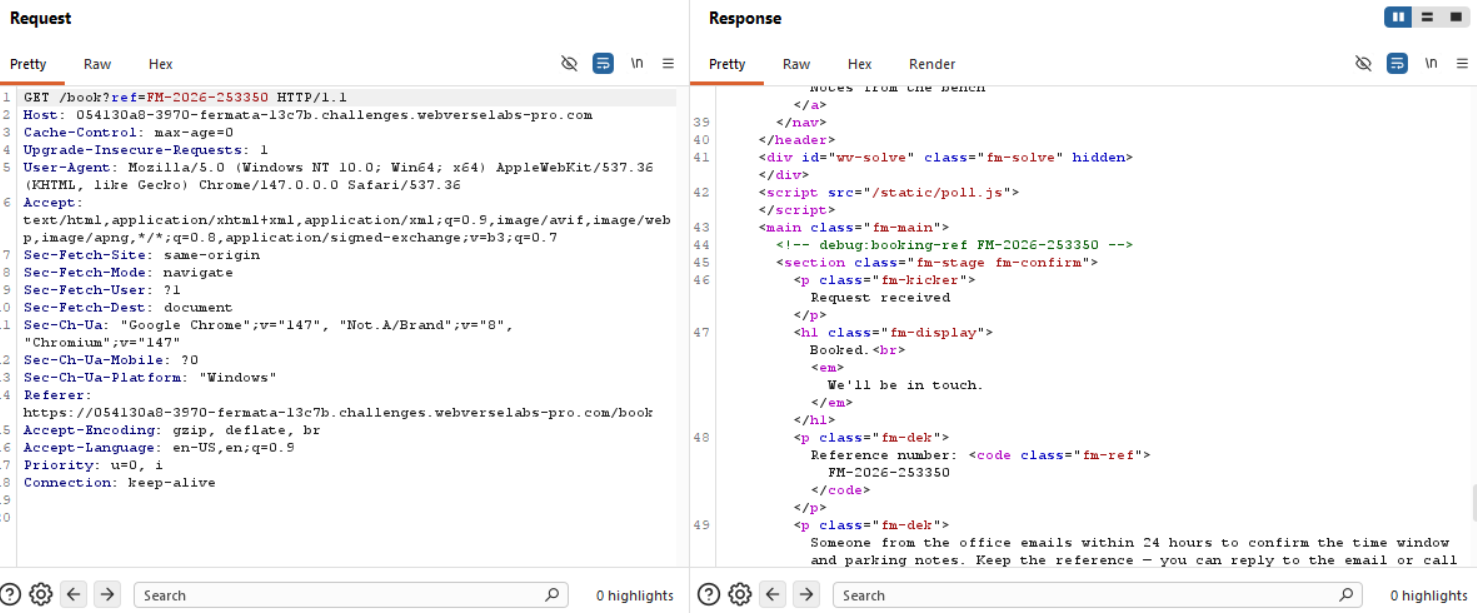
Task: Switch Request view to Raw tab
Action: point(97,64)
